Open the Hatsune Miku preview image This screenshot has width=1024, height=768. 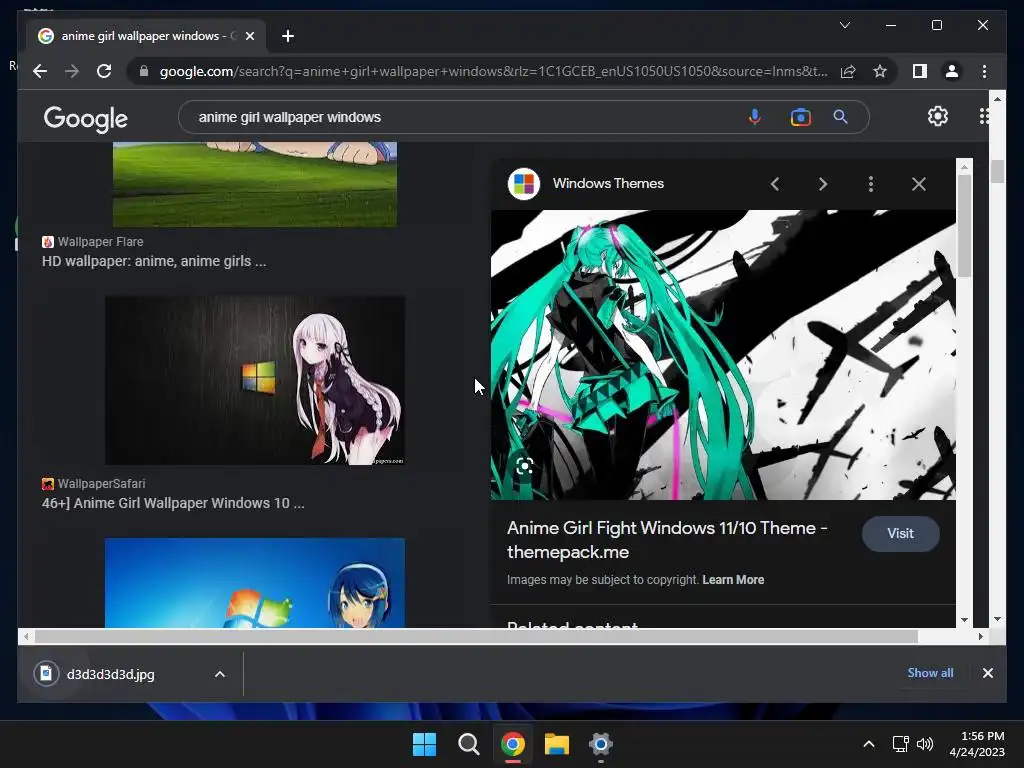pos(723,355)
